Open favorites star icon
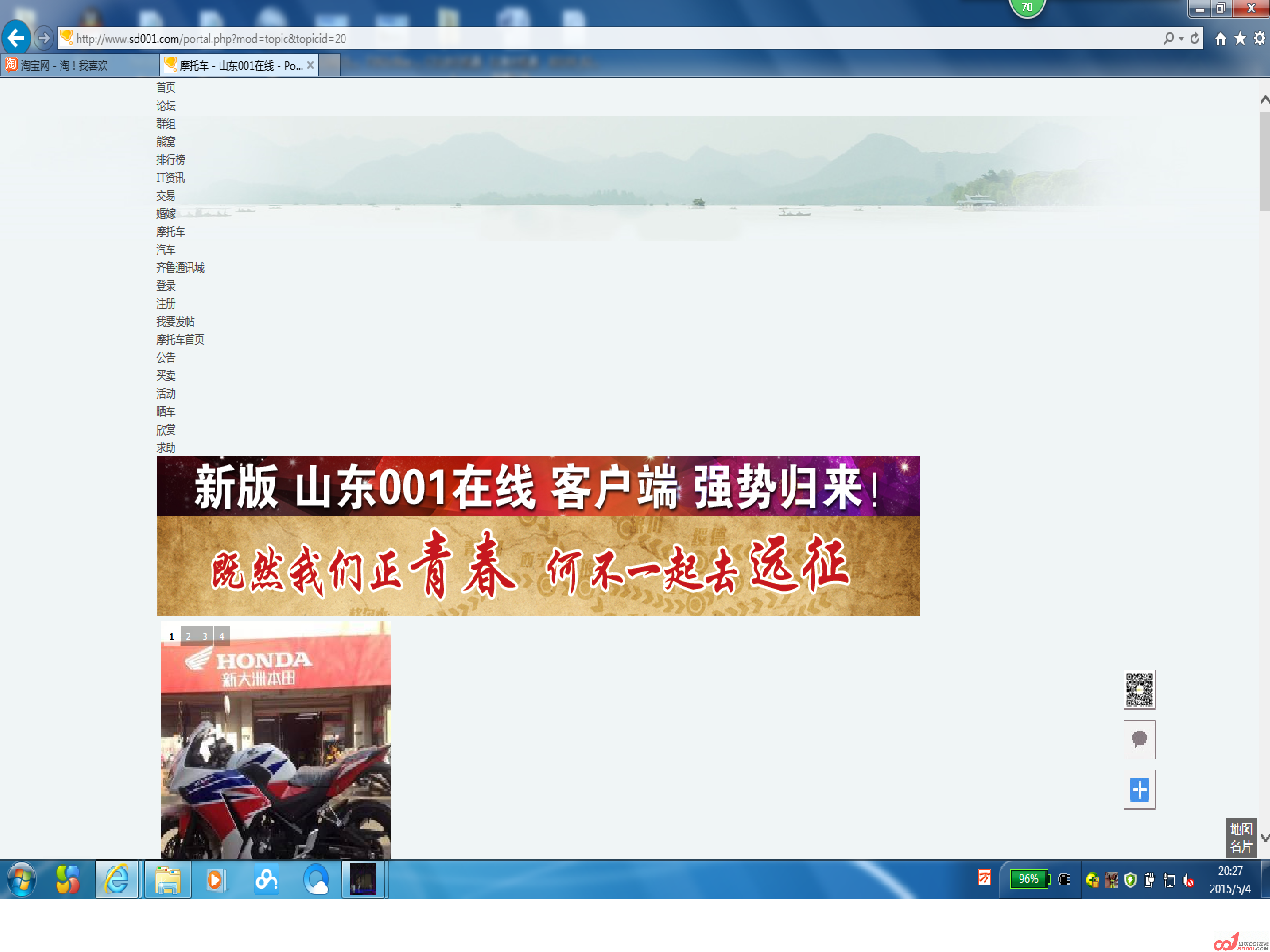The image size is (1270, 952). 1240,39
